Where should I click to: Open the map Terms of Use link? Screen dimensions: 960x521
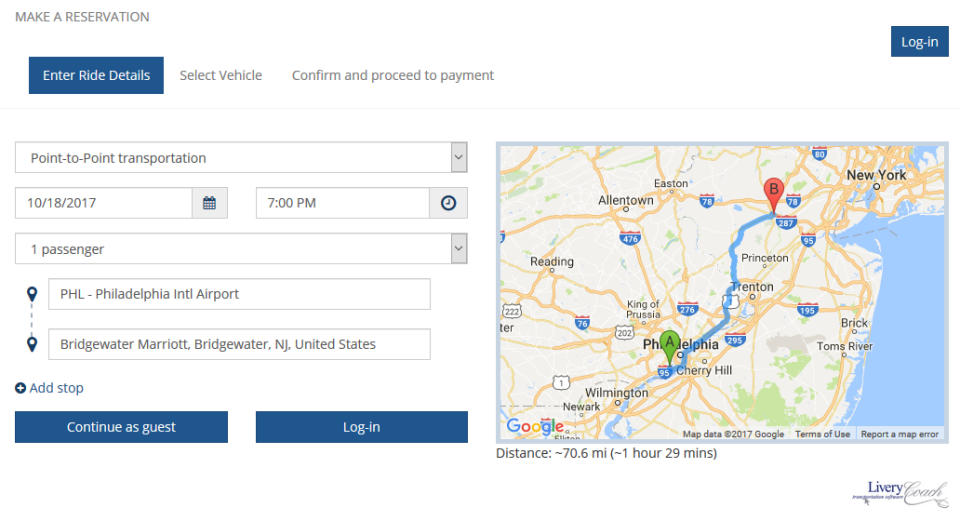[823, 434]
